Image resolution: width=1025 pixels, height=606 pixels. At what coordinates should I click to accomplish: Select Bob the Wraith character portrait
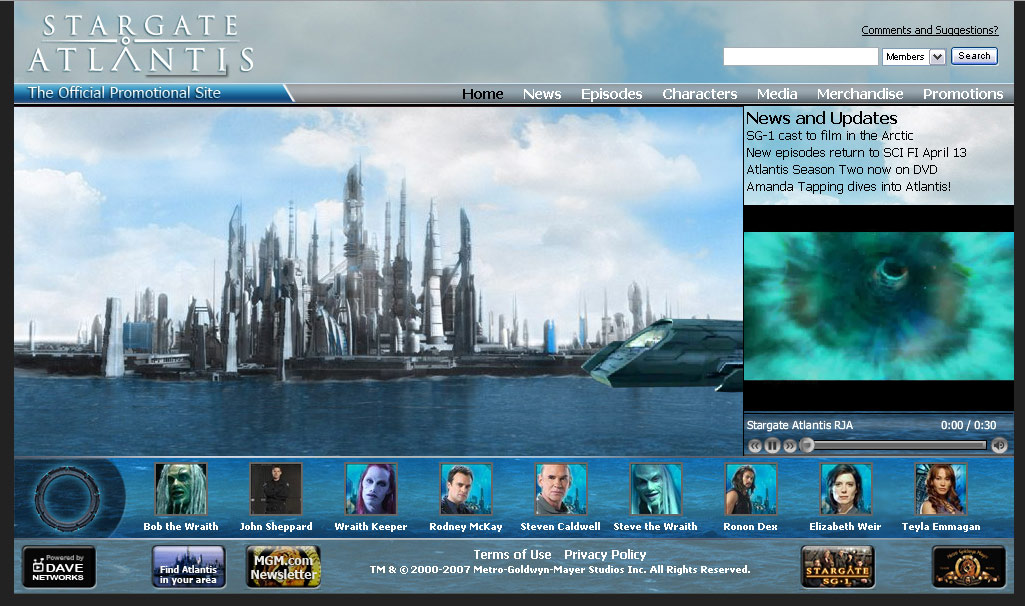click(181, 490)
